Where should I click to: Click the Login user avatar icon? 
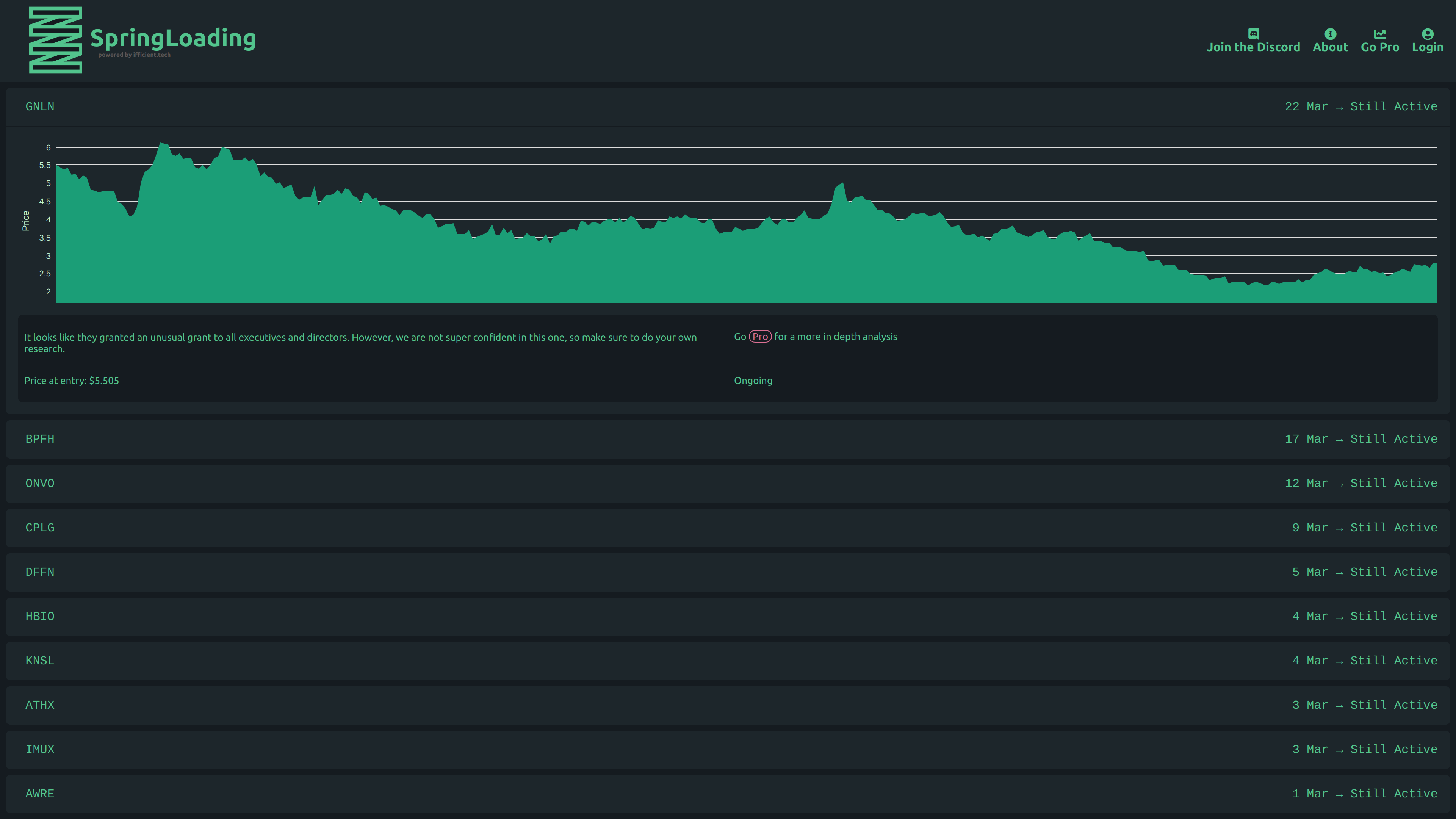click(1427, 33)
